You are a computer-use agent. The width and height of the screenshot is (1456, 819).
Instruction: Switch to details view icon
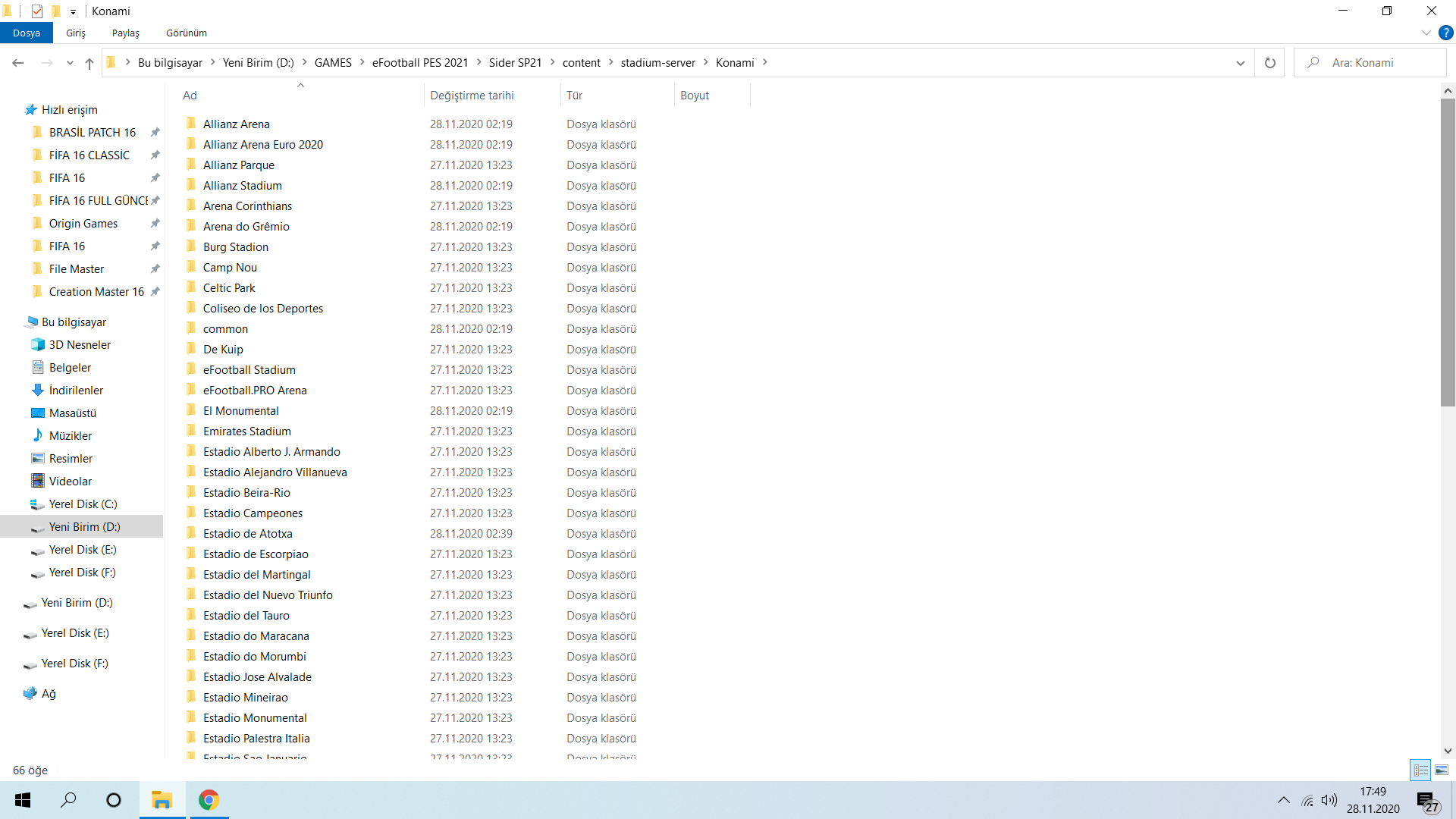(x=1420, y=770)
